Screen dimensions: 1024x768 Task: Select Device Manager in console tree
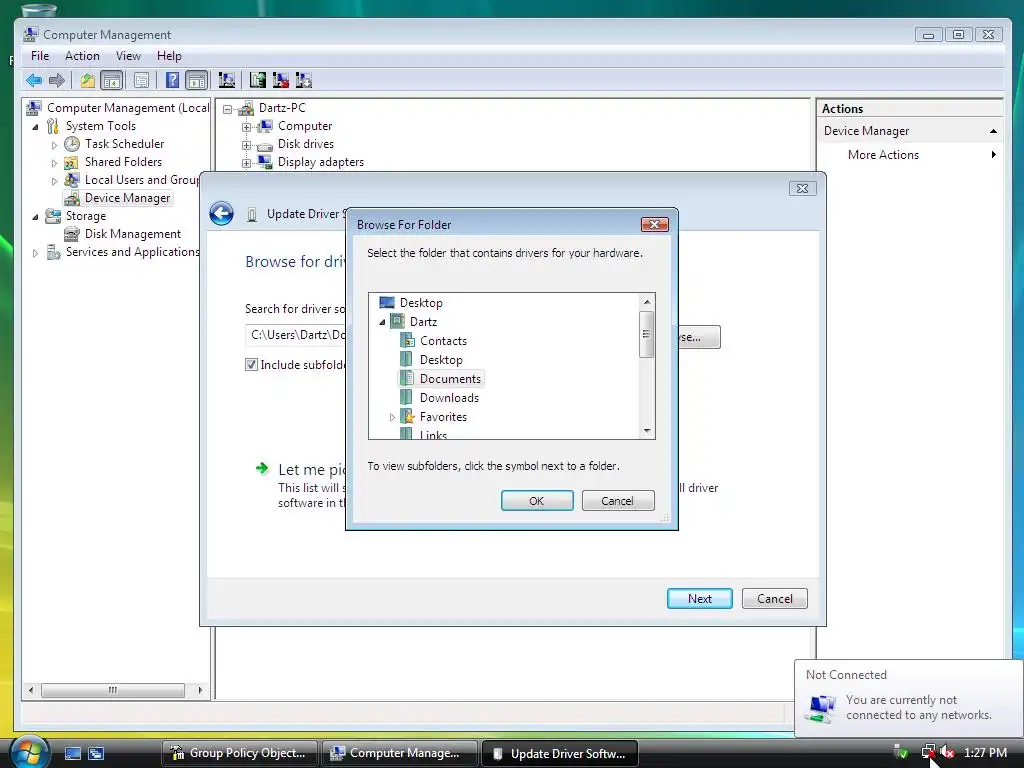tap(127, 198)
